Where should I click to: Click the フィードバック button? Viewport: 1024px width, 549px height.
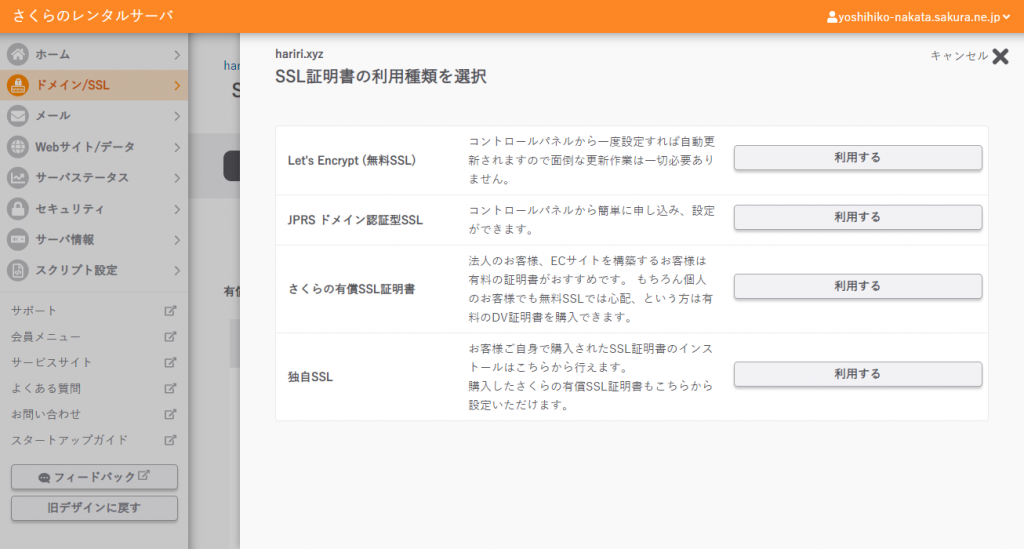pyautogui.click(x=94, y=477)
